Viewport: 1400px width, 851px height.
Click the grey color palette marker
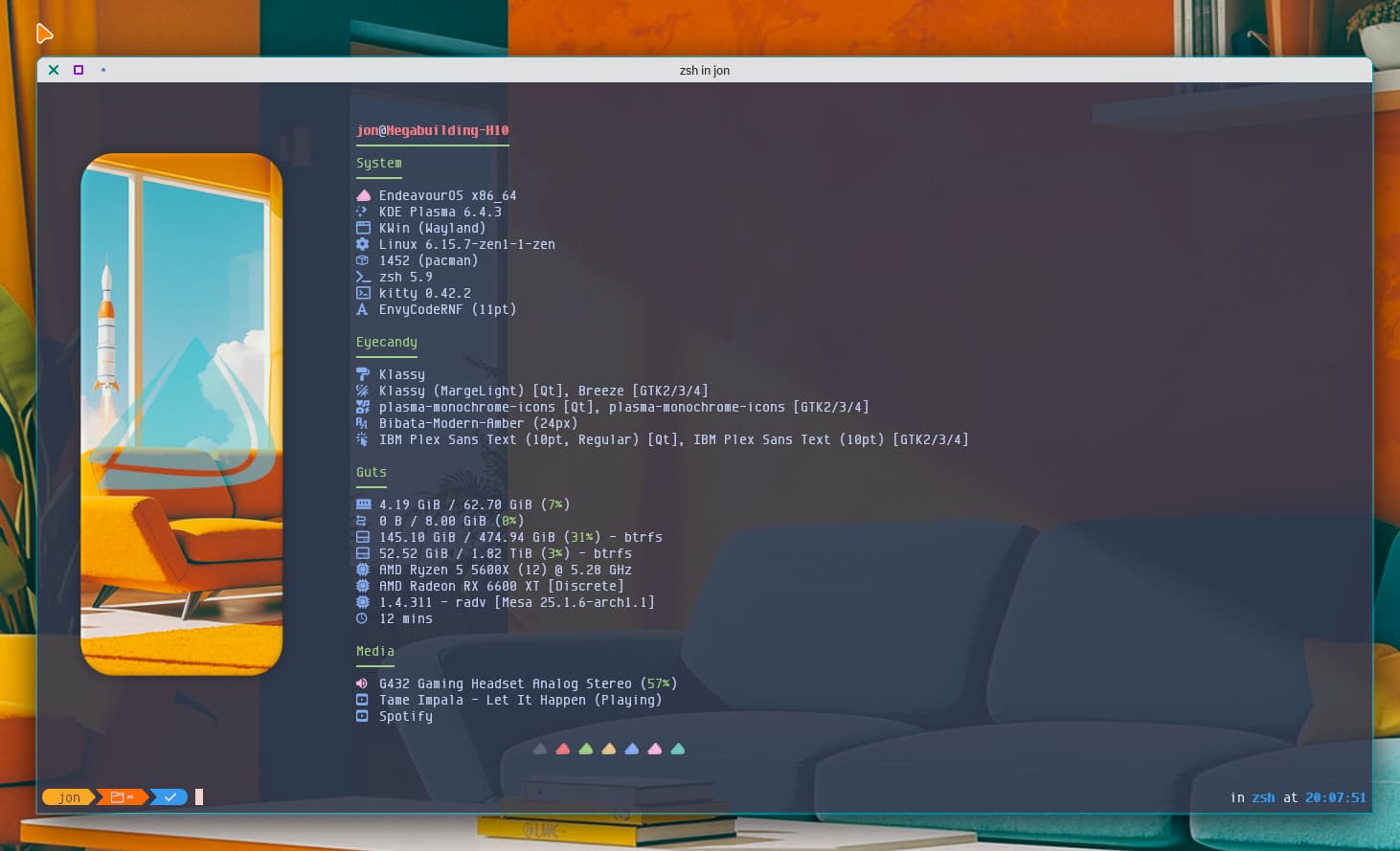click(540, 749)
